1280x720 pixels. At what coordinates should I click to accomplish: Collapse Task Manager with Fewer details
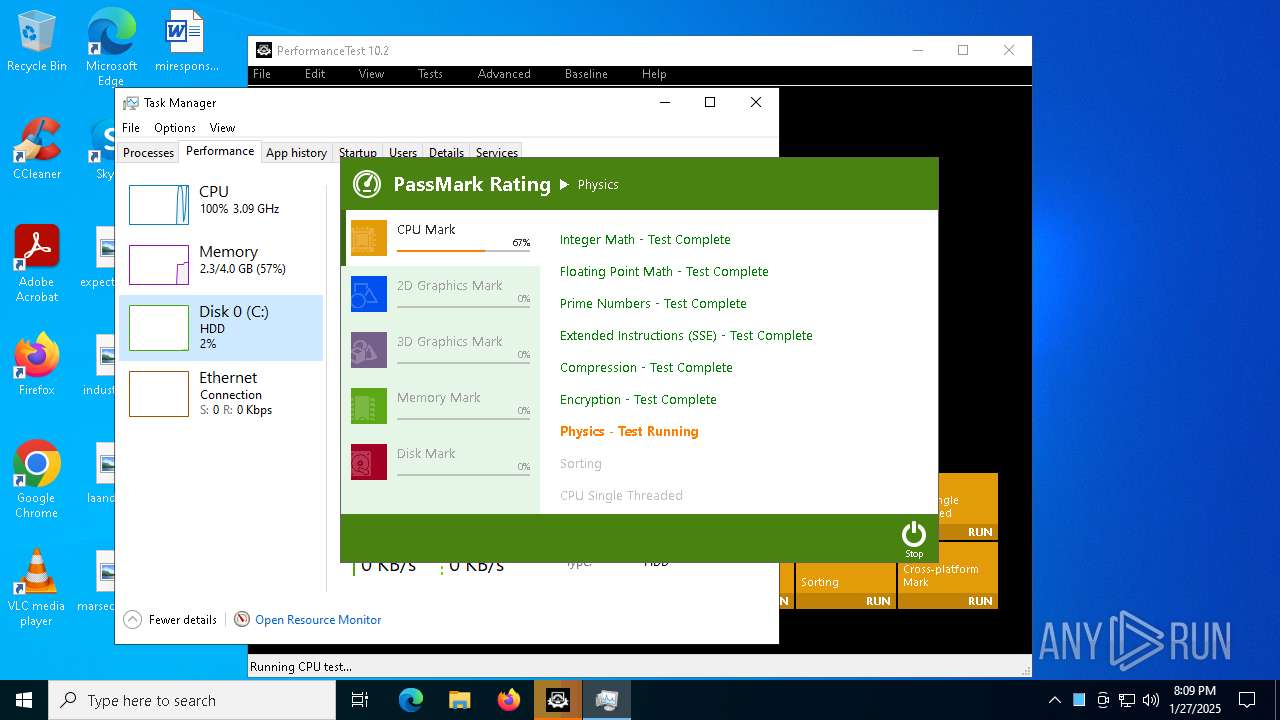(171, 620)
